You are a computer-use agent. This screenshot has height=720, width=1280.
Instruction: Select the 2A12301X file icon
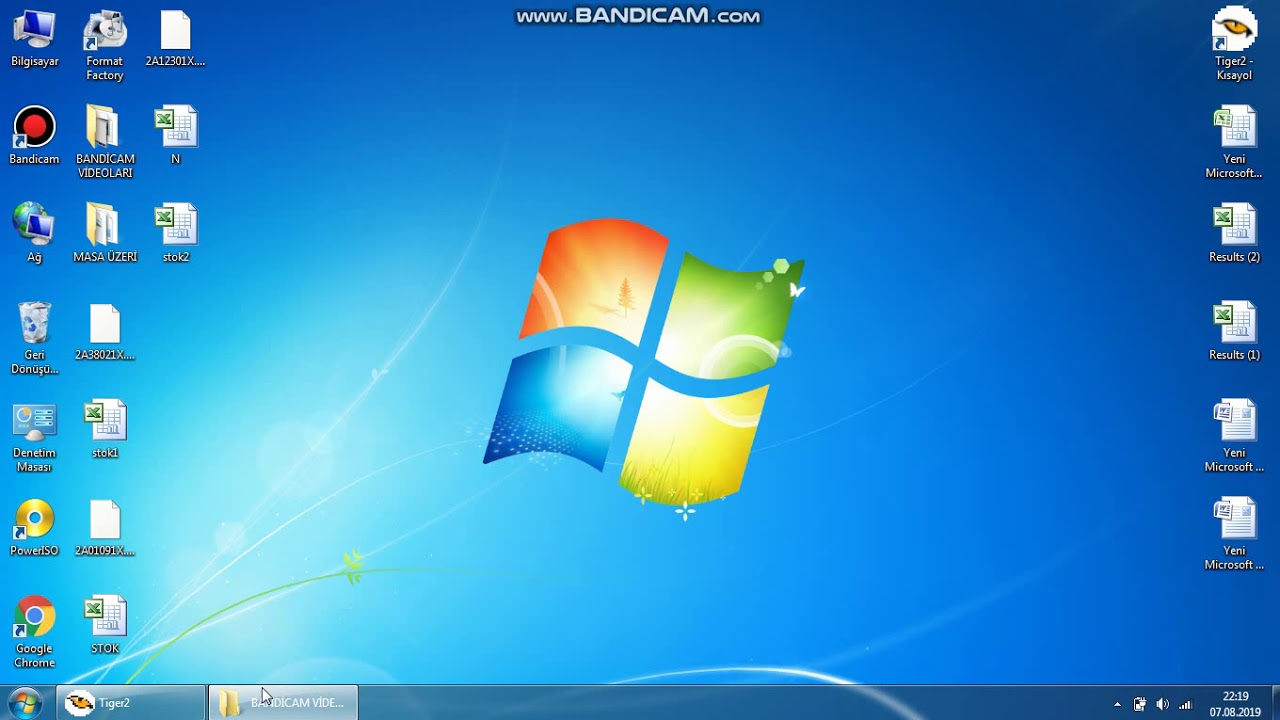[x=175, y=40]
